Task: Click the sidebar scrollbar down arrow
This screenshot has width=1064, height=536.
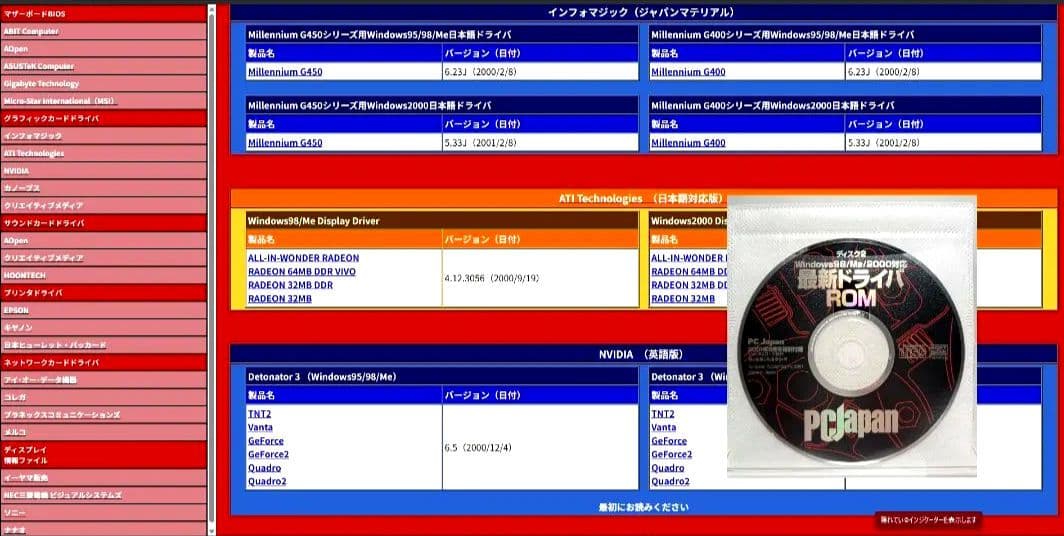Action: pyautogui.click(x=212, y=531)
